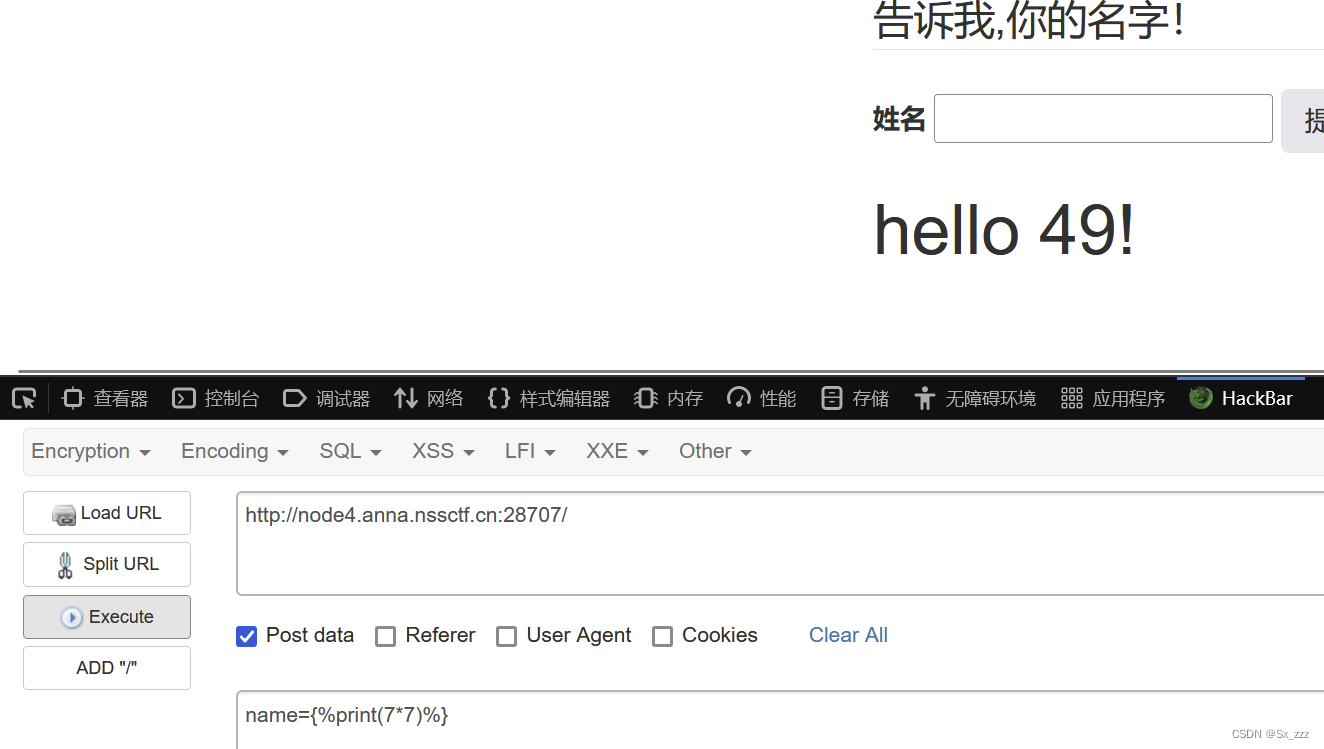Viewport: 1324px width, 749px height.
Task: Expand the Encoding dropdown menu
Action: click(x=235, y=451)
